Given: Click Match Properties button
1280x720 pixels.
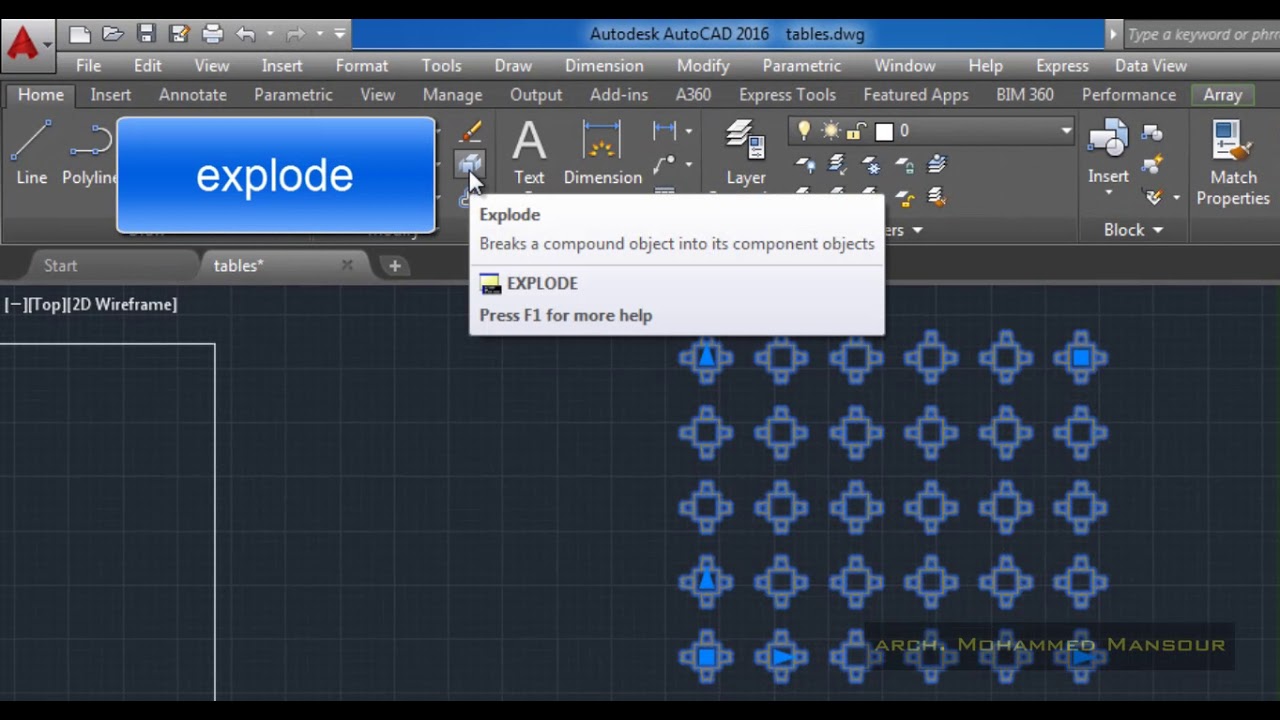Looking at the screenshot, I should 1233,163.
